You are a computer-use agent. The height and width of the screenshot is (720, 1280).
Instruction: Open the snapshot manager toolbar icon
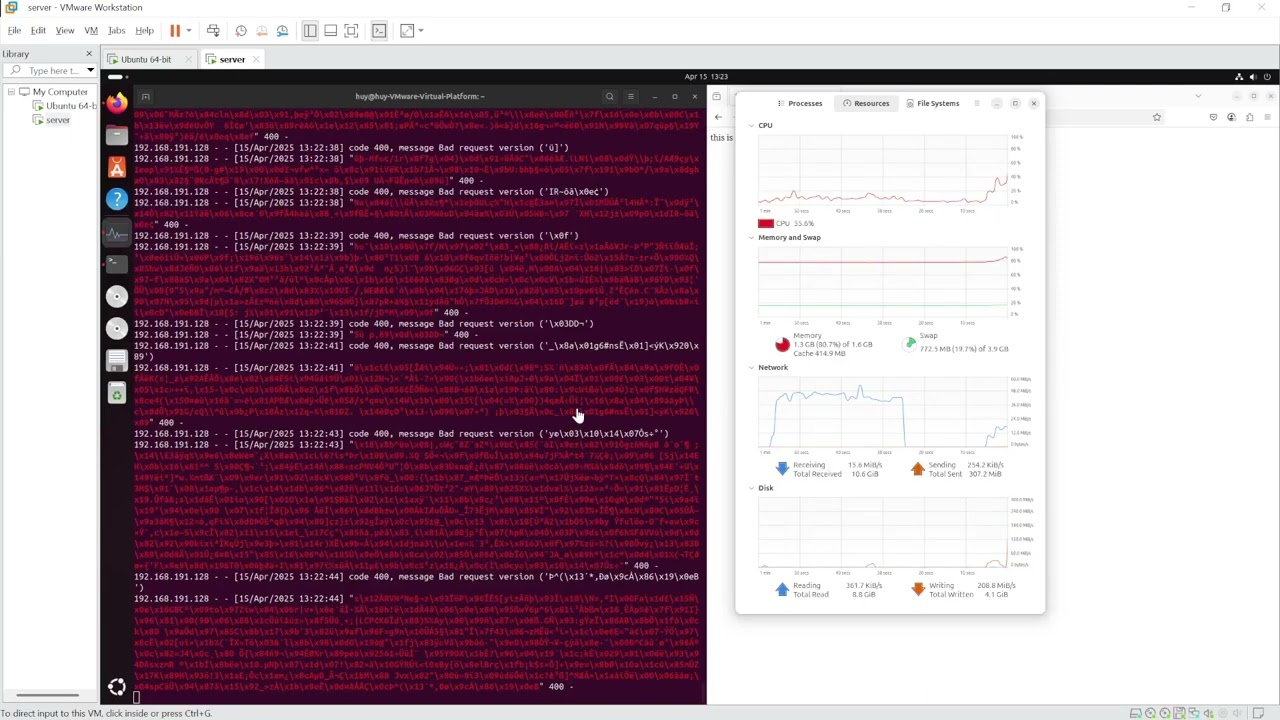(282, 31)
